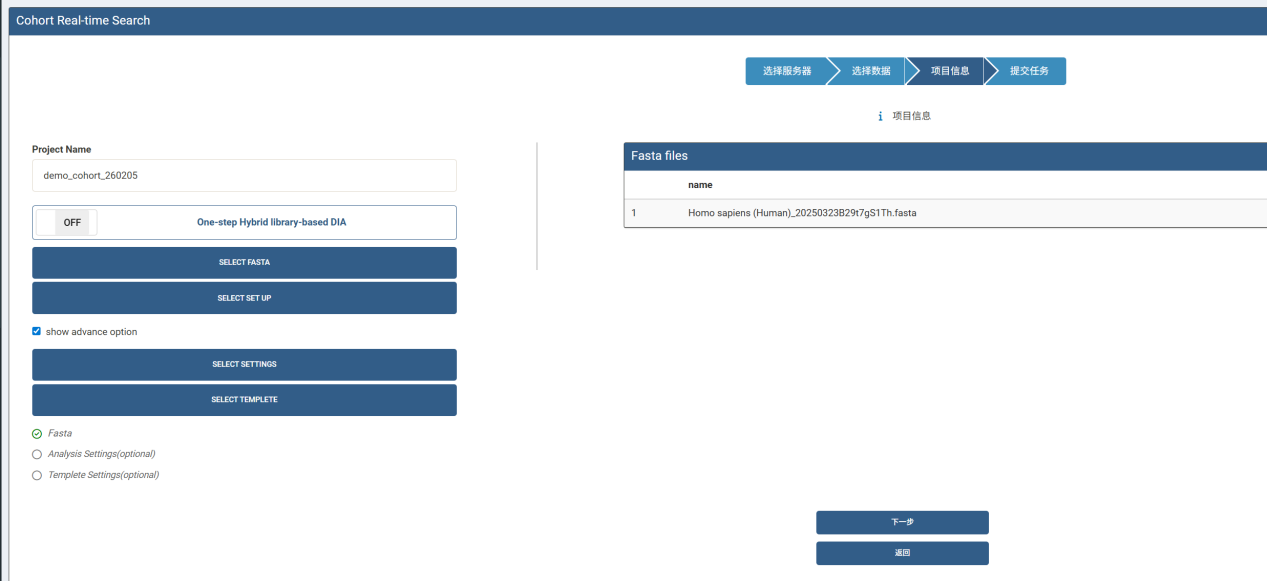1267x581 pixels.
Task: Click the name column header
Action: point(700,185)
